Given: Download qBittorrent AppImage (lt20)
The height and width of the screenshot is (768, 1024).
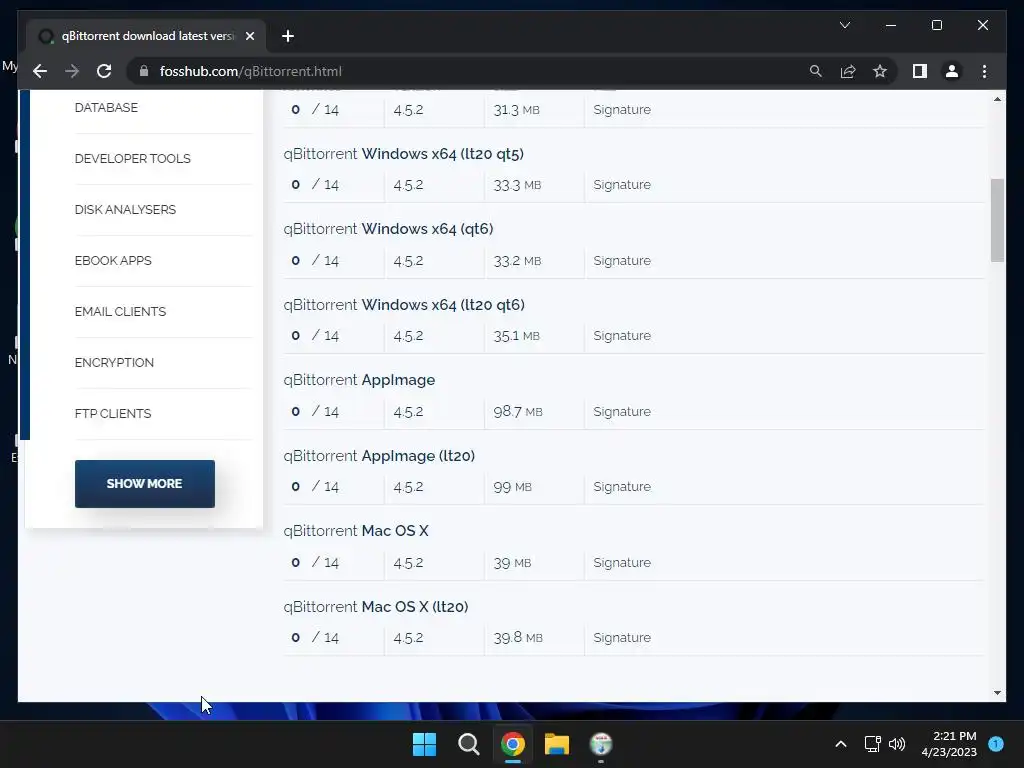Looking at the screenshot, I should point(379,456).
